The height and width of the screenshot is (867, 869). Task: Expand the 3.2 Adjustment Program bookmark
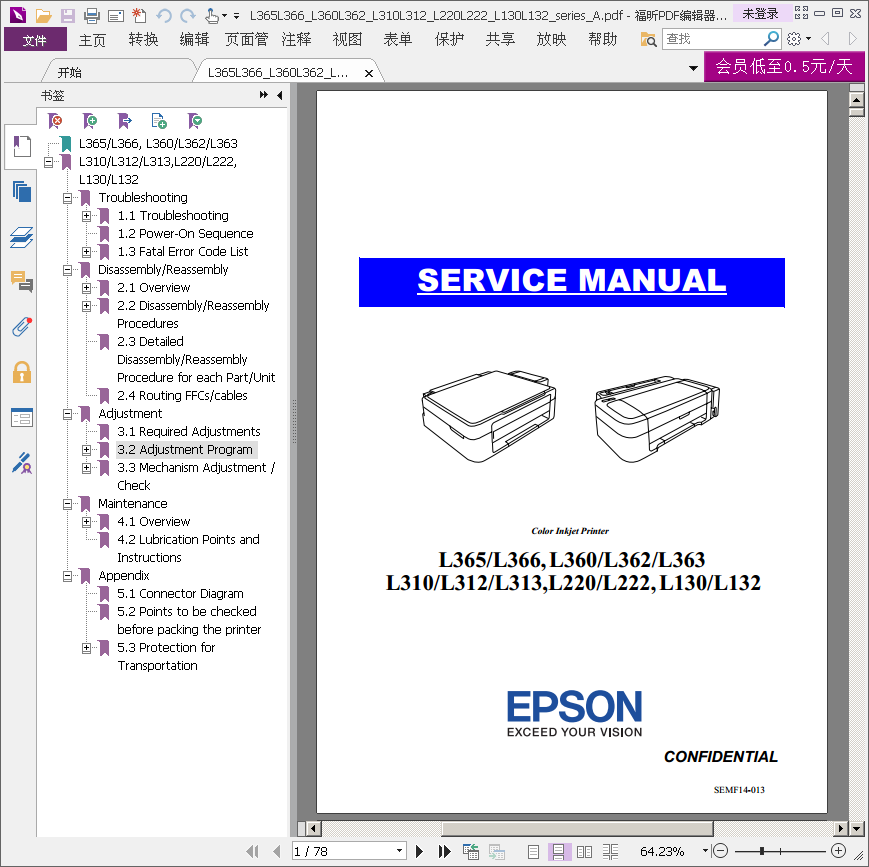86,450
